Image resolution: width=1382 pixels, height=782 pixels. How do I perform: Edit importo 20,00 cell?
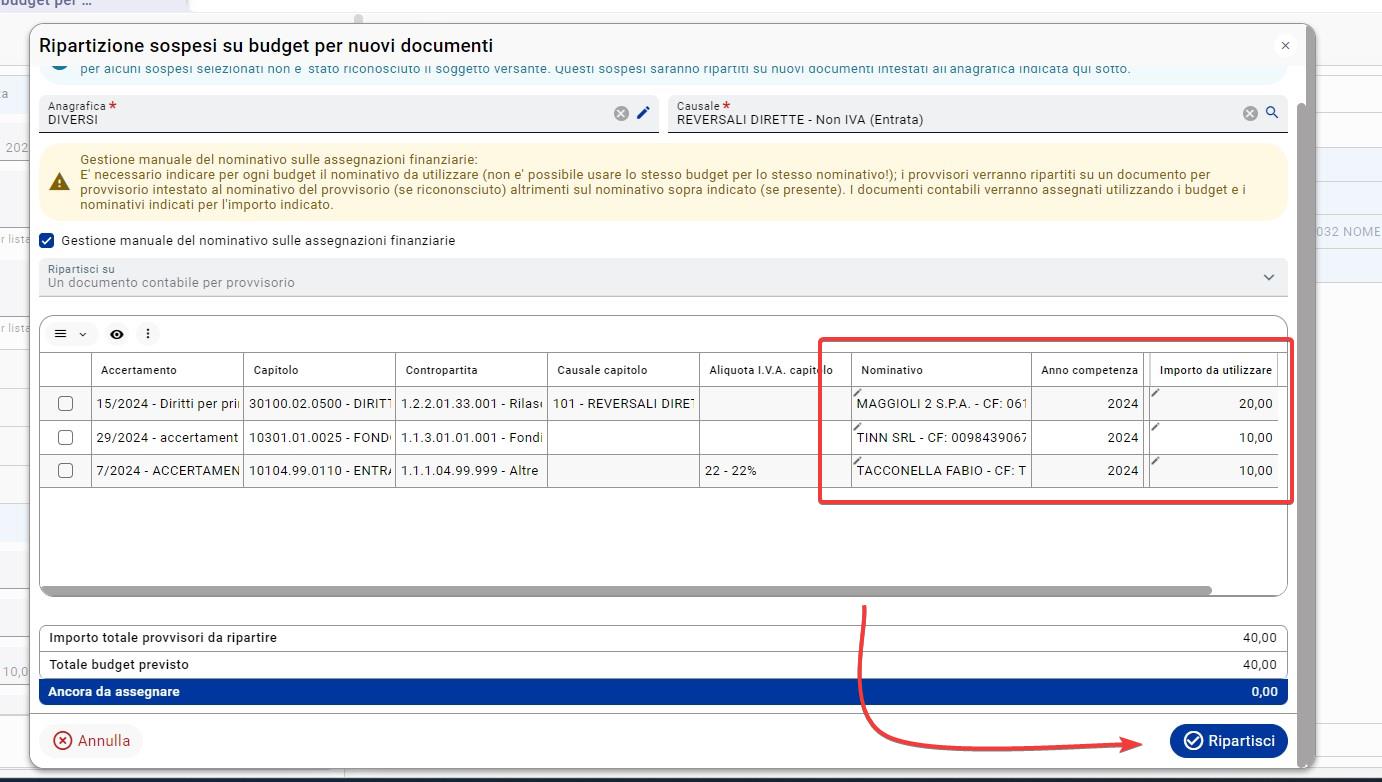(x=1213, y=404)
